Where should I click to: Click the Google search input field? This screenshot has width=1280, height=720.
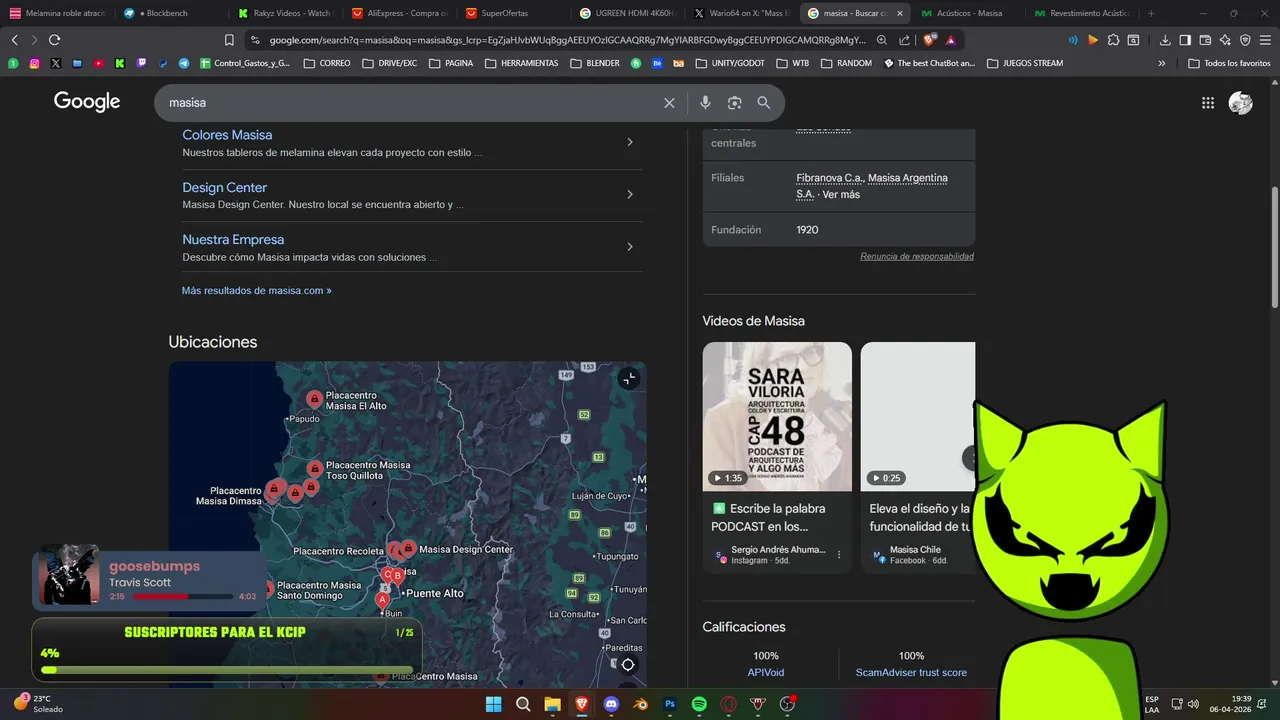coord(410,103)
